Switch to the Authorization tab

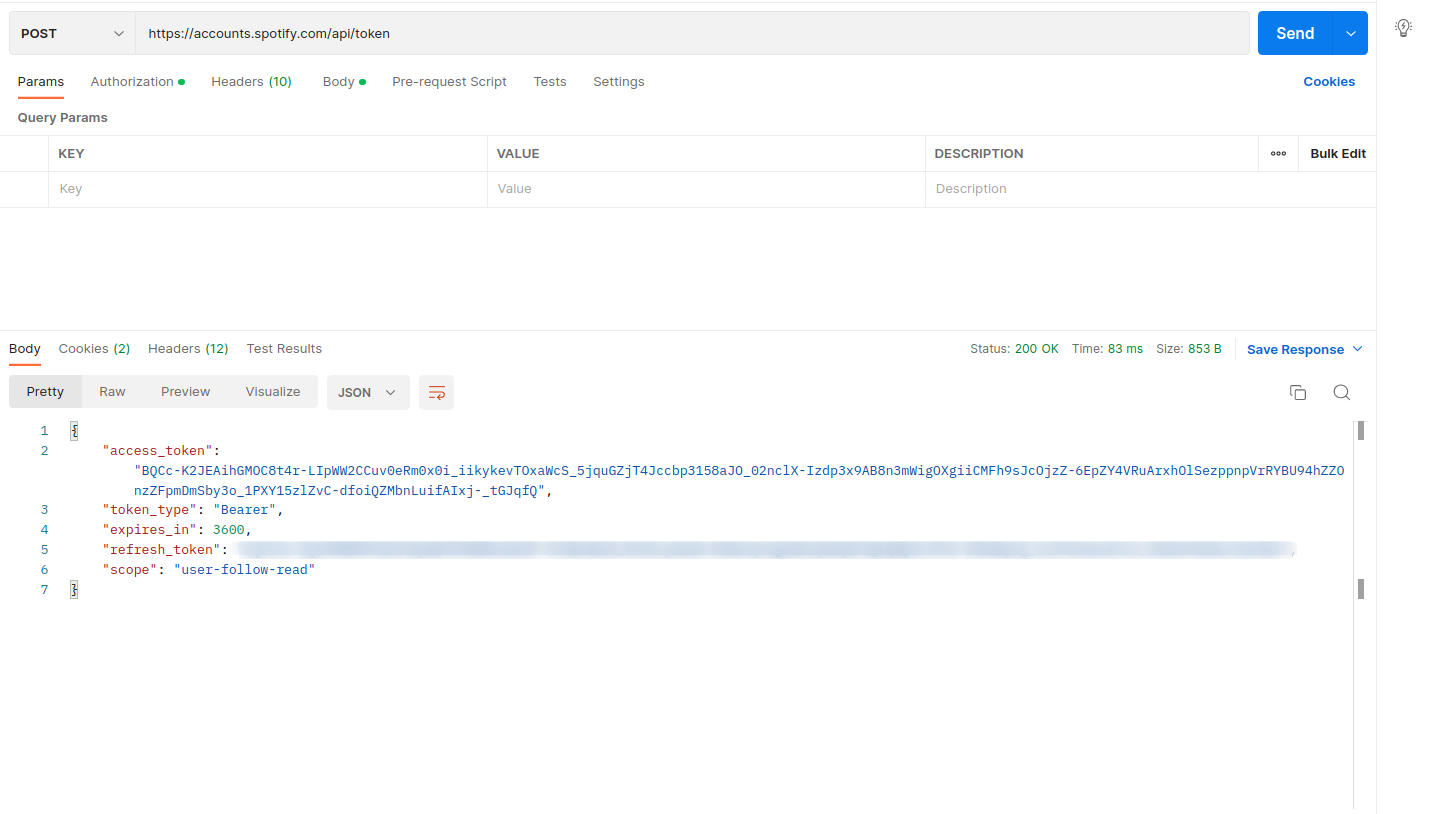[131, 81]
